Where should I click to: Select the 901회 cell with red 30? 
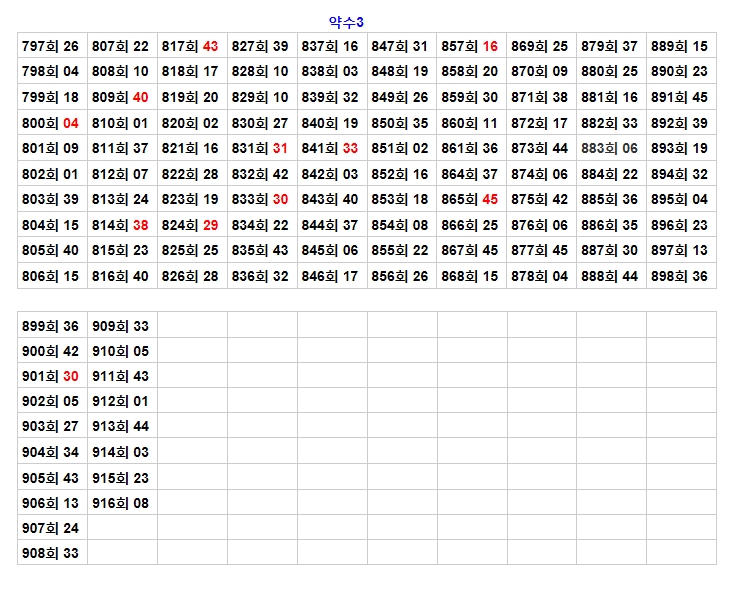click(51, 376)
